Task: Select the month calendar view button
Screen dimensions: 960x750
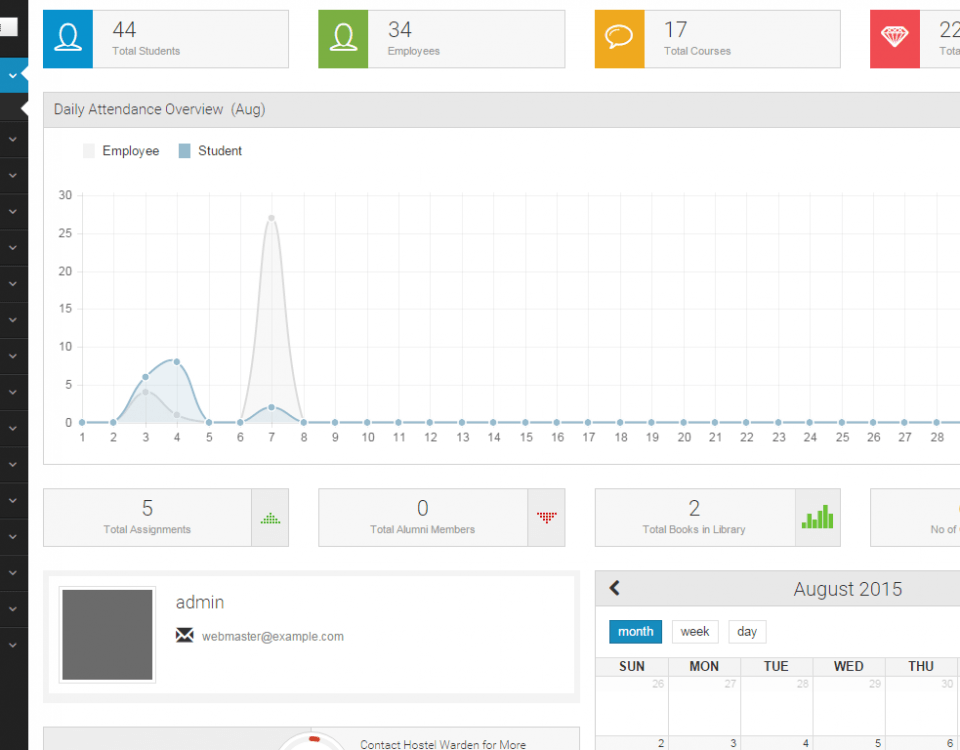Action: pyautogui.click(x=635, y=632)
